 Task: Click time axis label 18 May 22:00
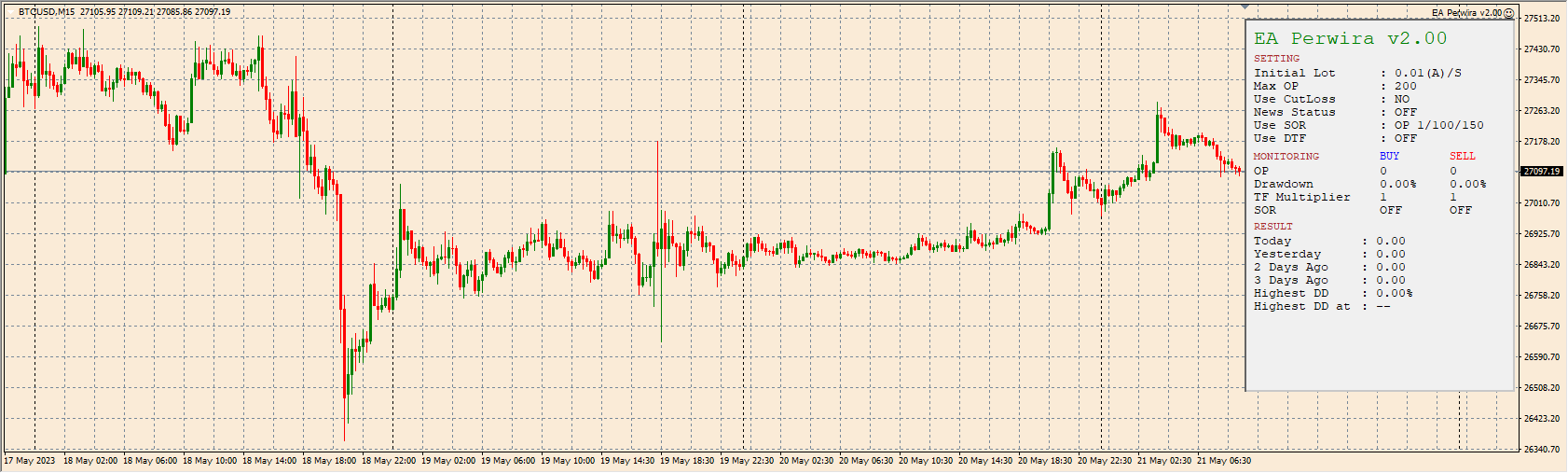(x=389, y=461)
